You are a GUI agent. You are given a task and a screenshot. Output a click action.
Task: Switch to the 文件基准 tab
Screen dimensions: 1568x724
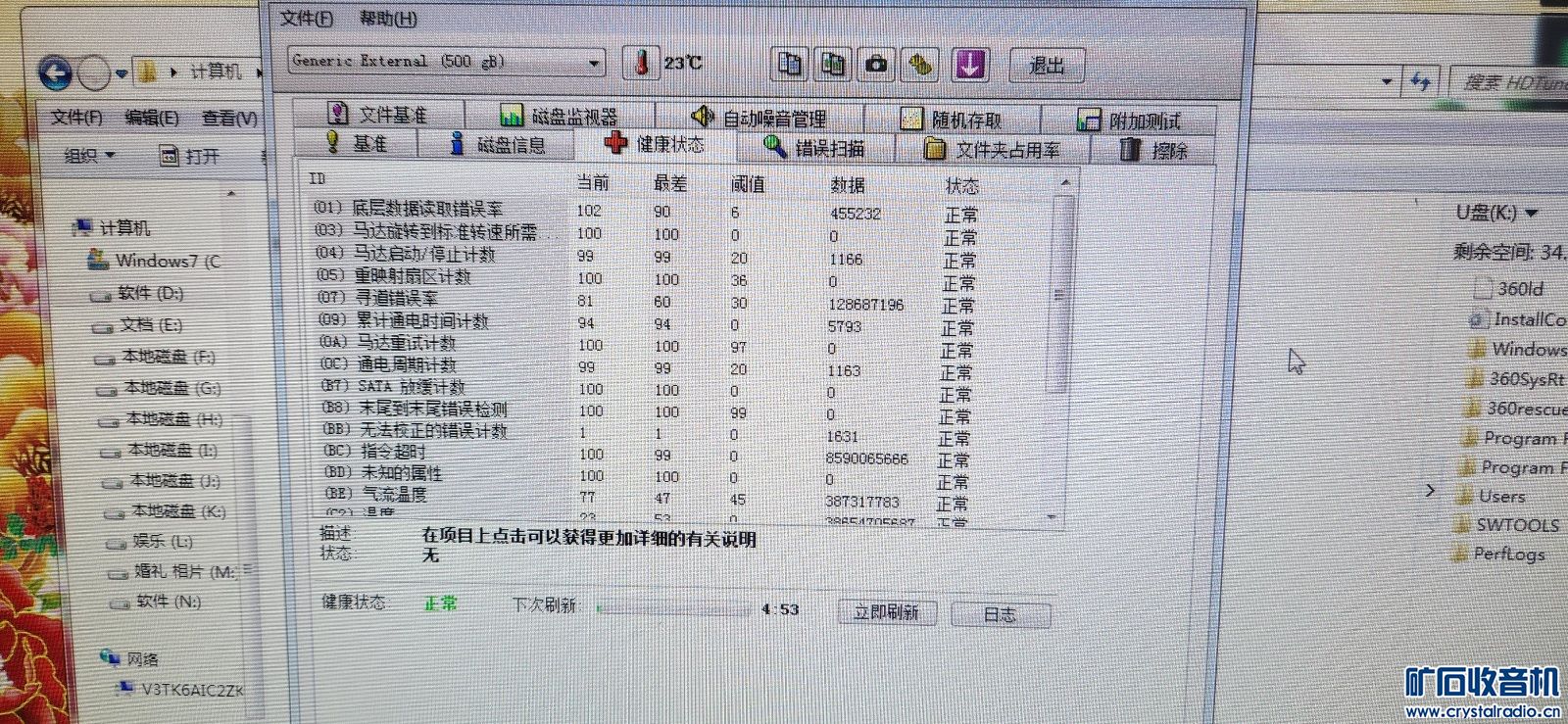pos(378,115)
